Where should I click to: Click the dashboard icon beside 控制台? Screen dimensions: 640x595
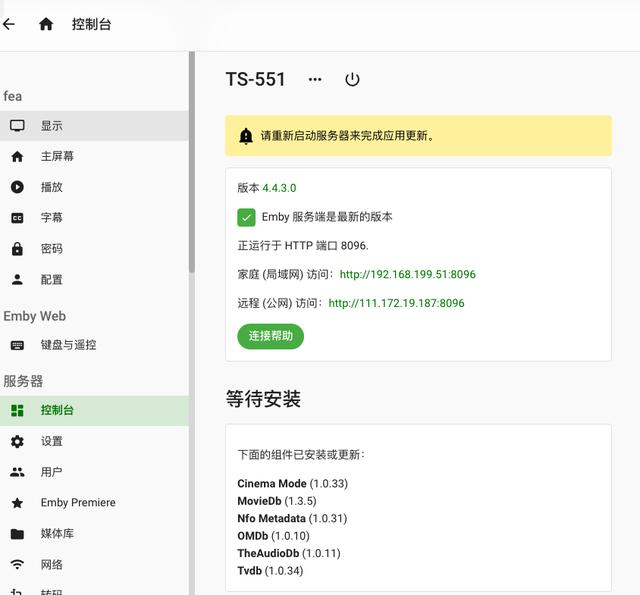tap(17, 411)
